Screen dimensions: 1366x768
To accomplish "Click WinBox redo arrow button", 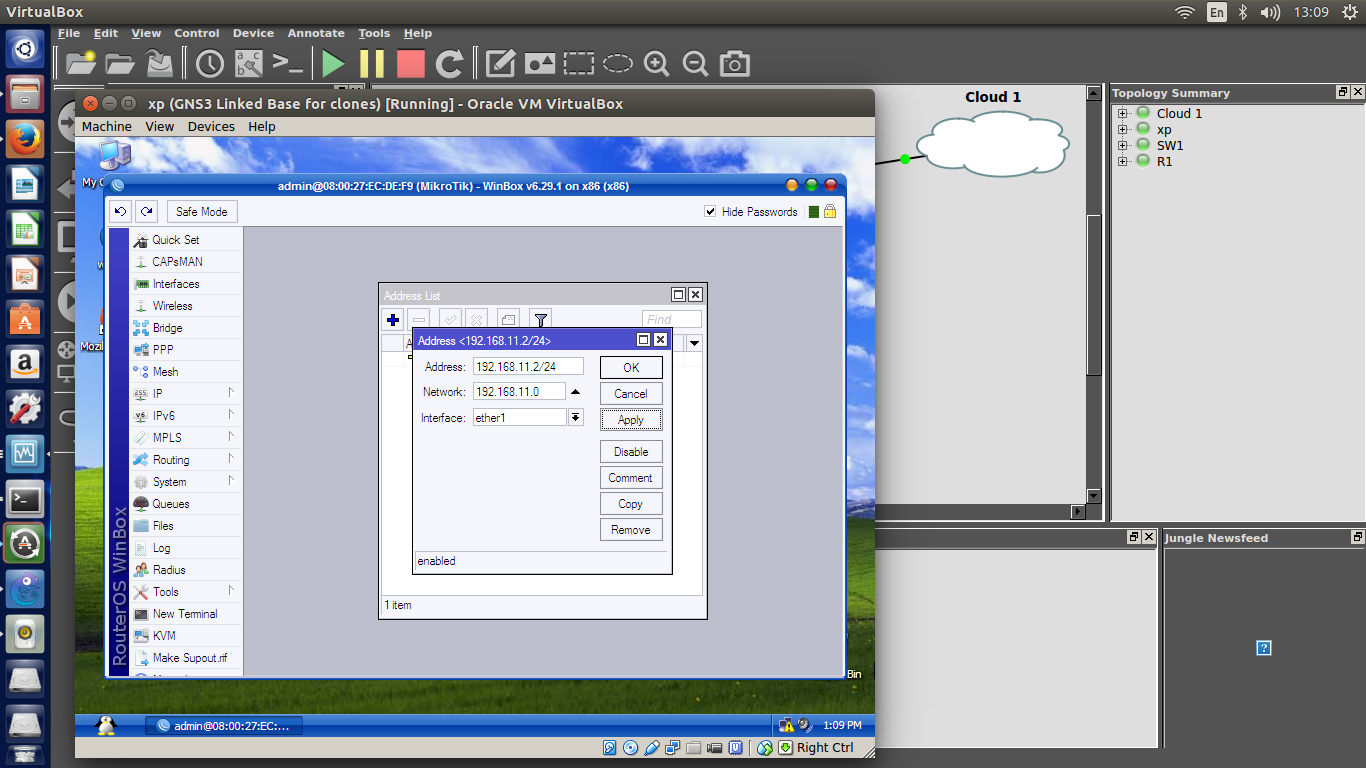I will [x=147, y=211].
